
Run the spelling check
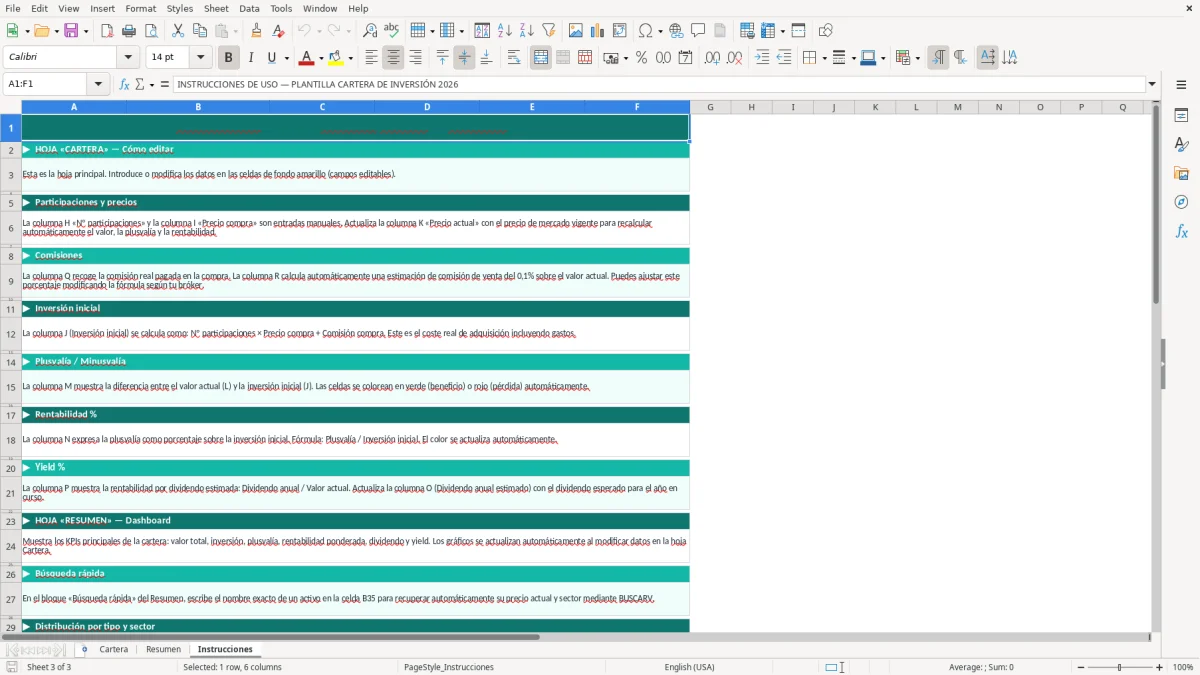click(x=391, y=31)
